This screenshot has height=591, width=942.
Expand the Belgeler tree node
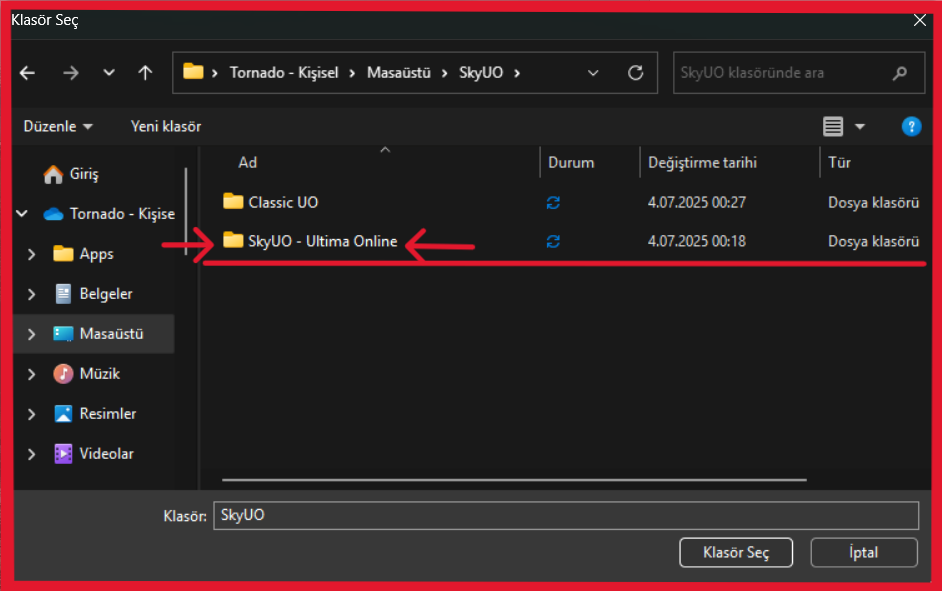(32, 294)
